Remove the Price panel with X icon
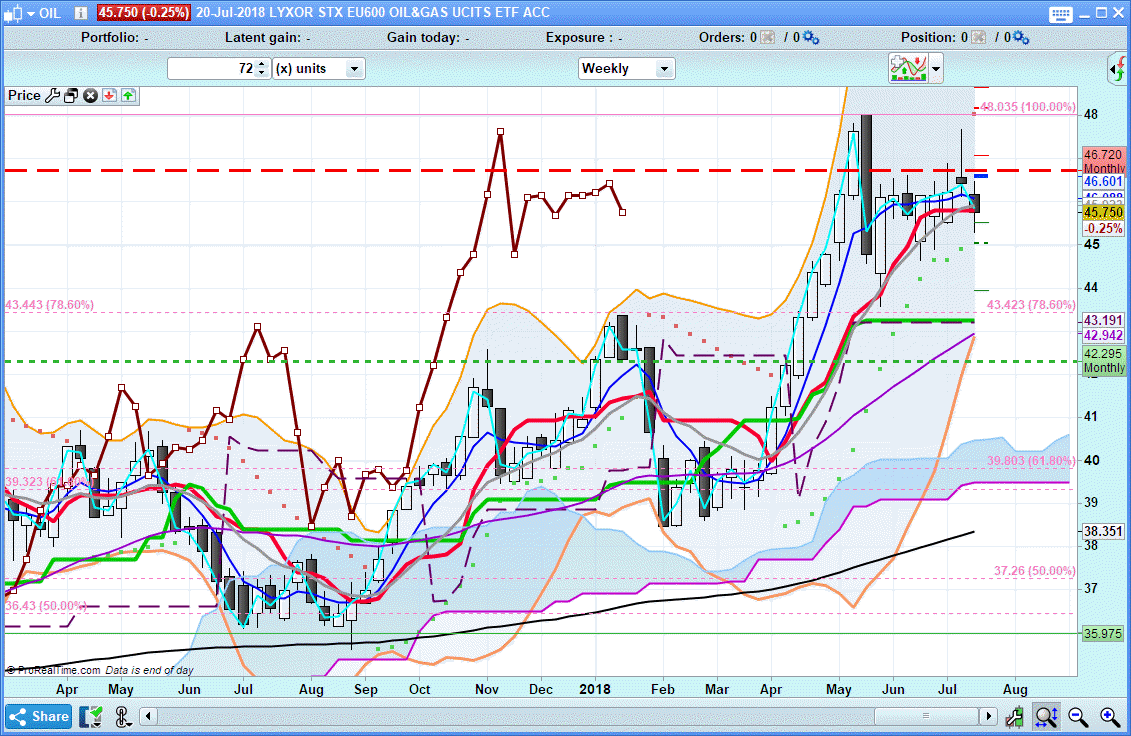Image resolution: width=1131 pixels, height=736 pixels. [x=90, y=96]
